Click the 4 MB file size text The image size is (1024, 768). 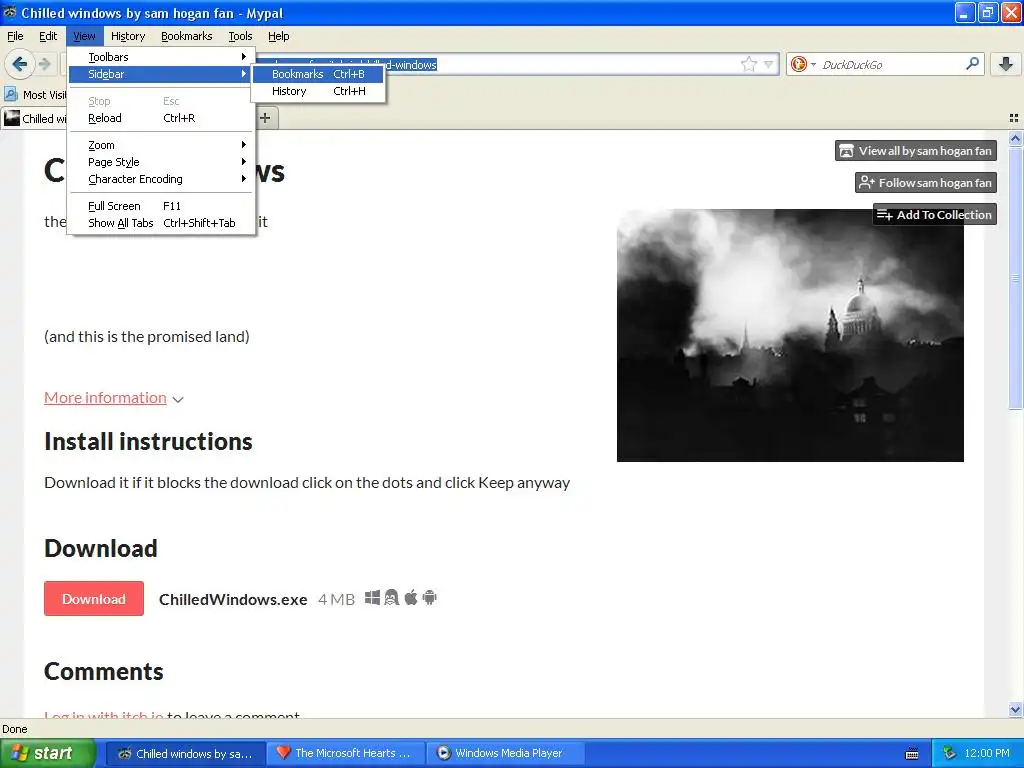336,599
